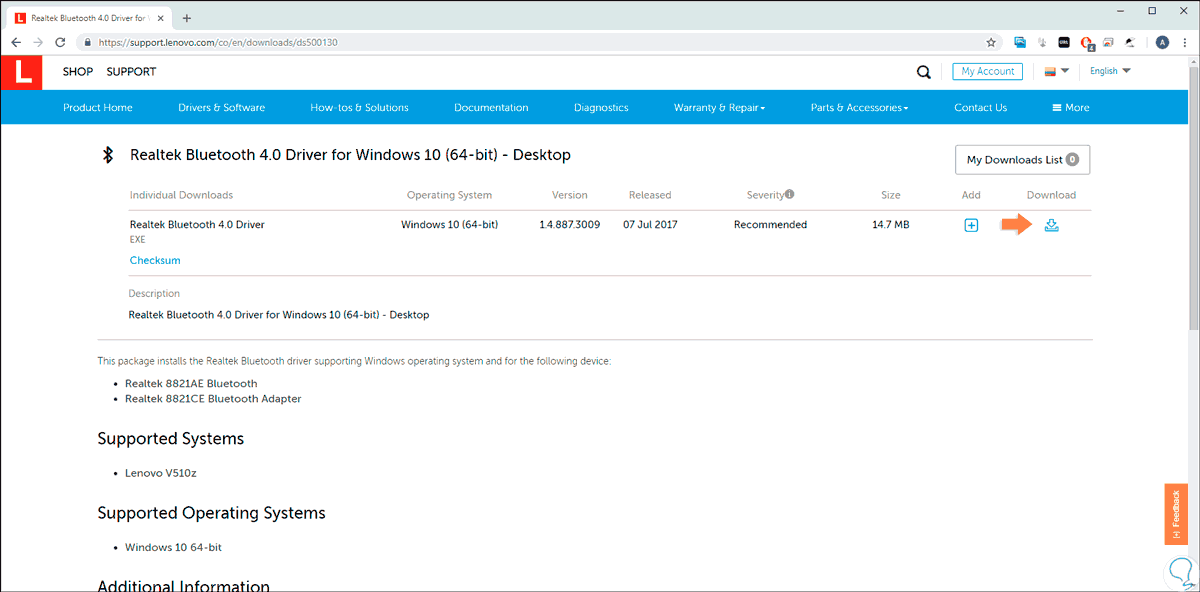Click the red Opera-style extension icon
Image resolution: width=1200 pixels, height=592 pixels.
point(1087,43)
